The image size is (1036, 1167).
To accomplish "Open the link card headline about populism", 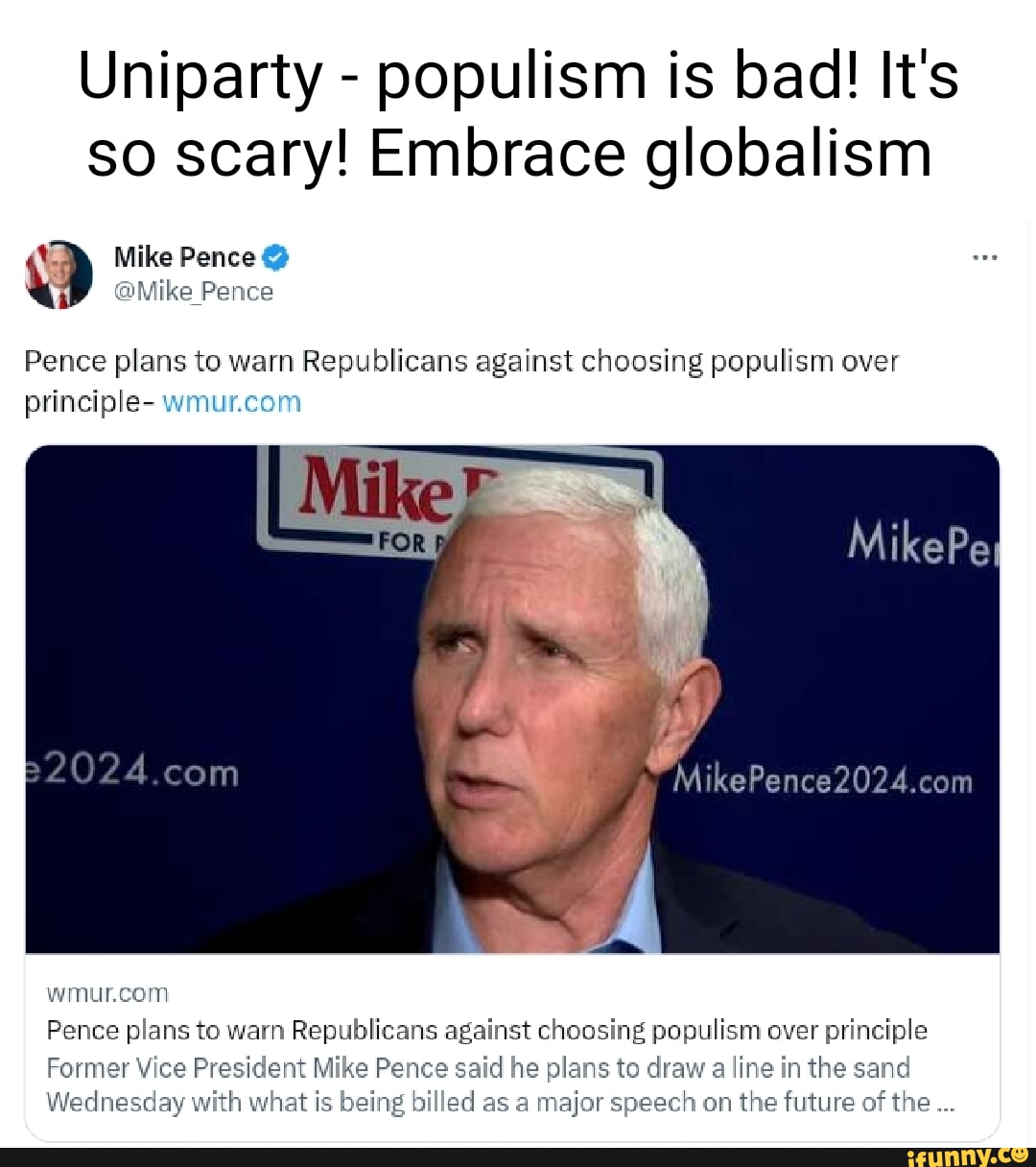I will tap(486, 1030).
